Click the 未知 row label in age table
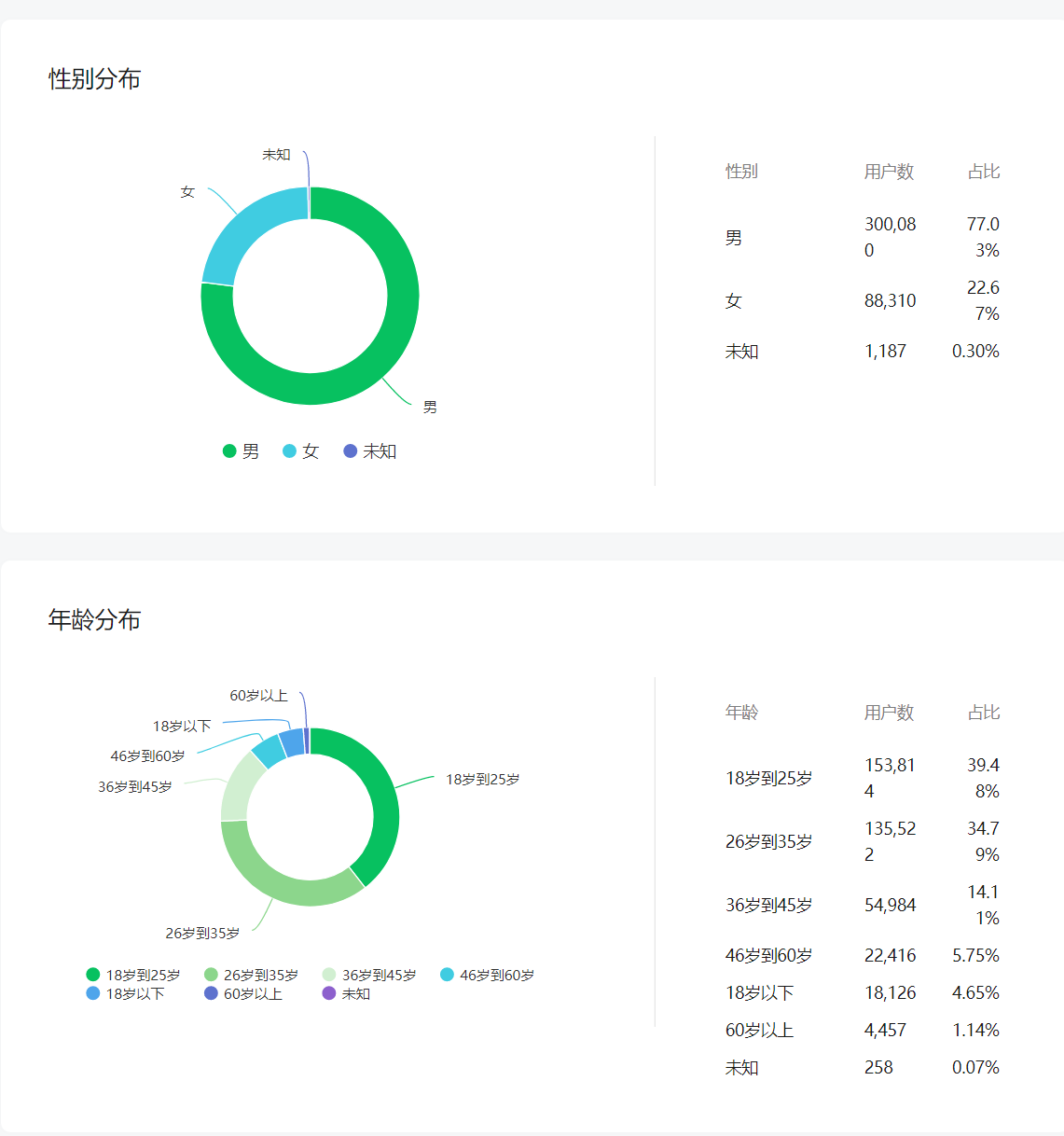Screen dimensions: 1064x1136 [741, 1068]
